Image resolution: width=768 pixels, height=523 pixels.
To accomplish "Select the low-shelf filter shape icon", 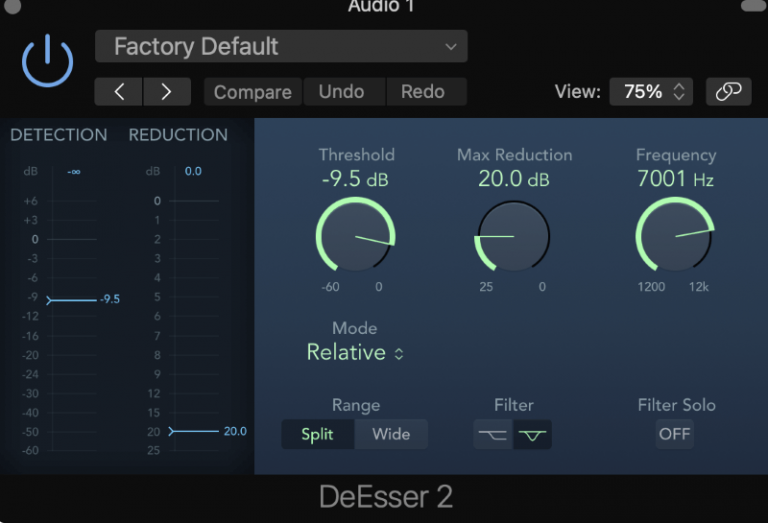I will 493,434.
